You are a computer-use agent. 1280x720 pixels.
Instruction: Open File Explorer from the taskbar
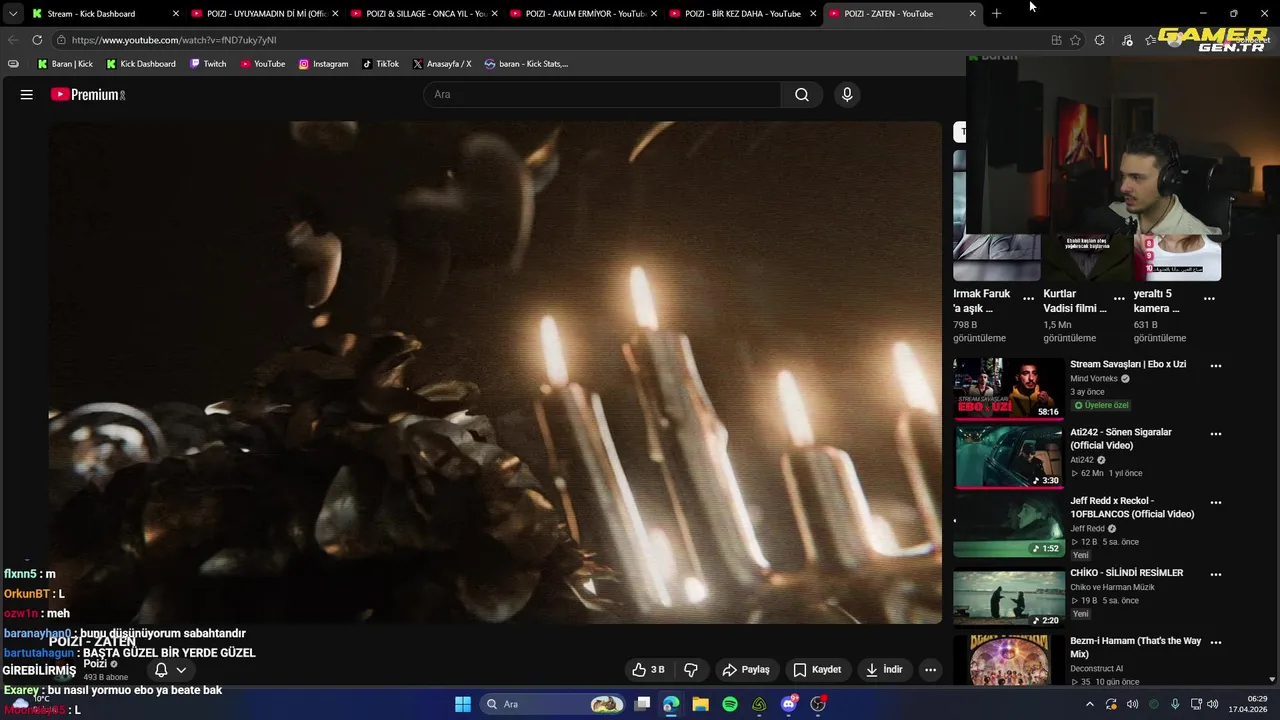[x=700, y=704]
